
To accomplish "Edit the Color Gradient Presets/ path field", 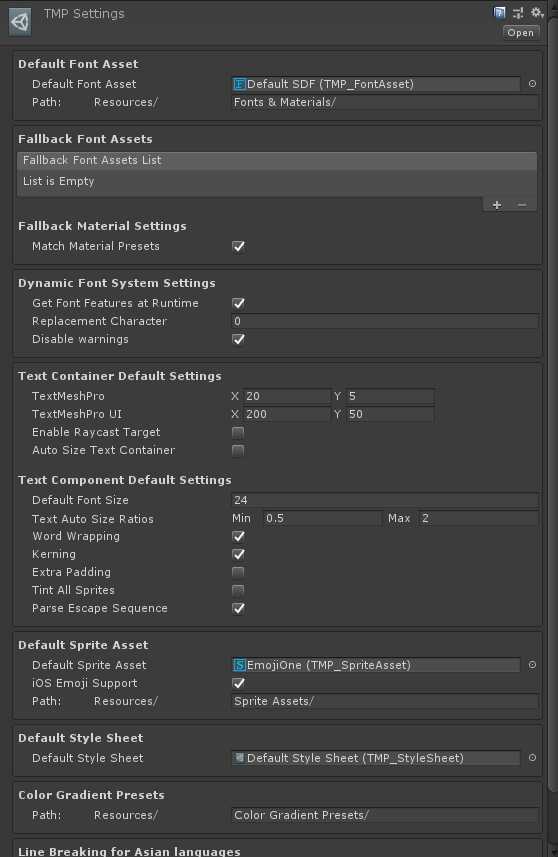I will point(385,815).
